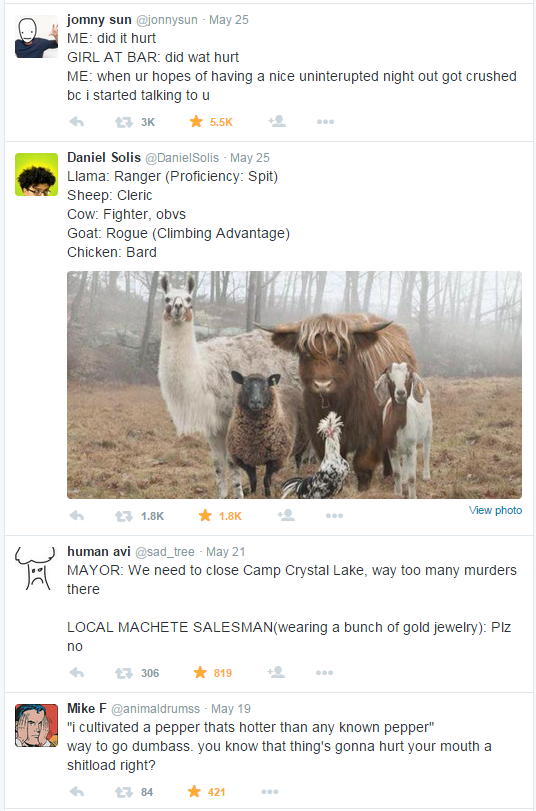Click the View photo link

tap(495, 510)
